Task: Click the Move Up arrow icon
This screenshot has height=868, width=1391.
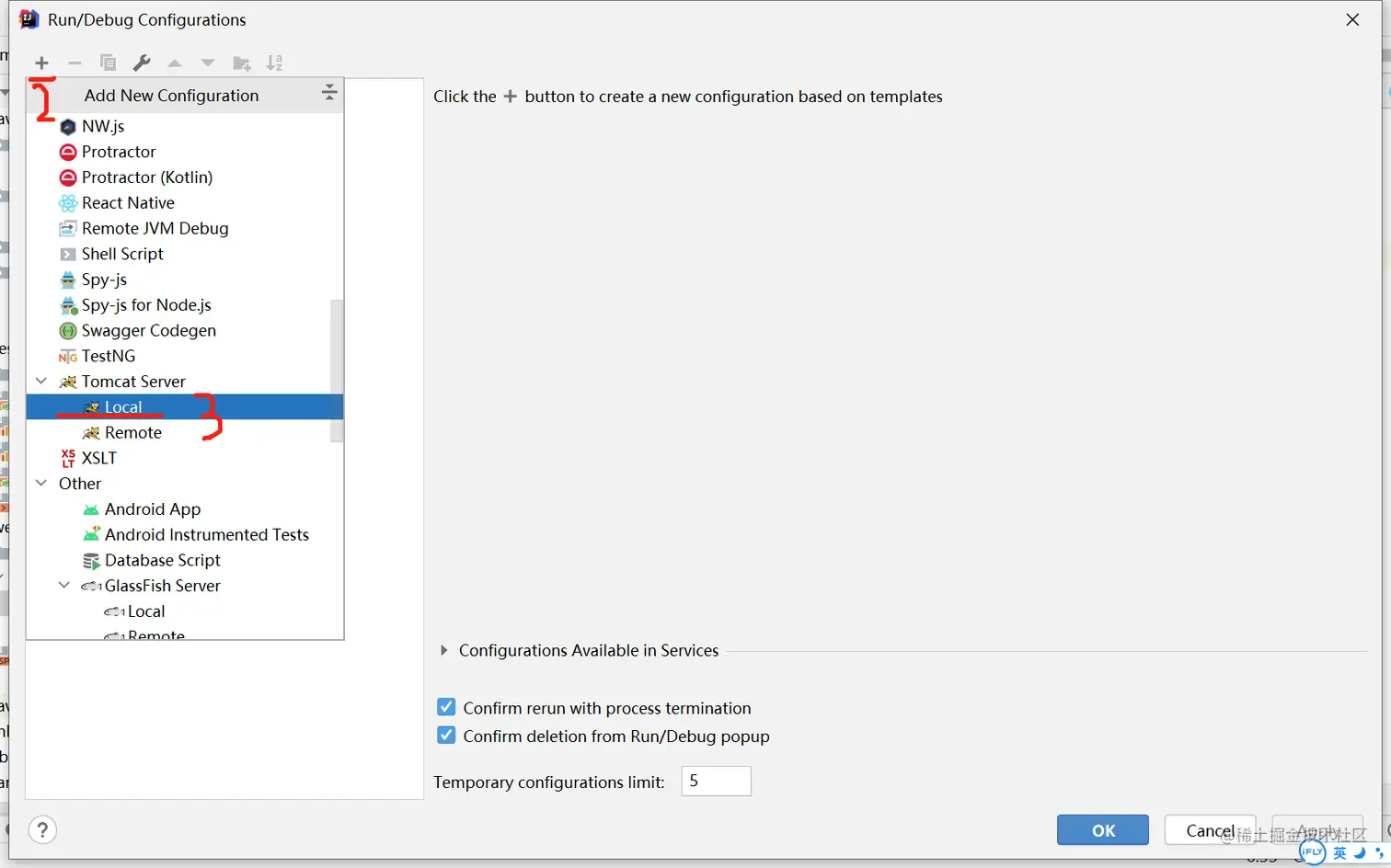Action: click(175, 63)
